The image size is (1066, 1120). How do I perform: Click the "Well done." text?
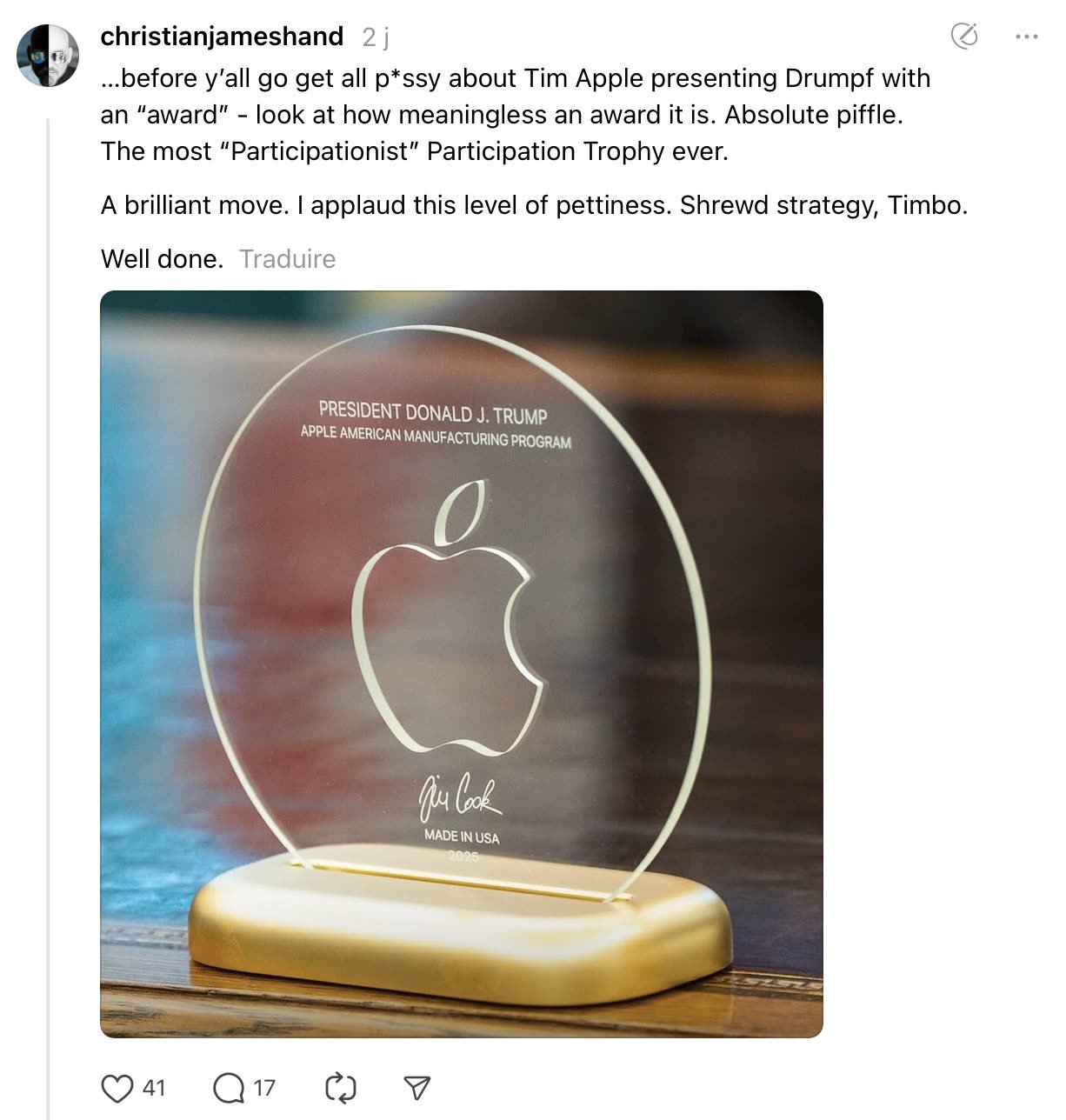[162, 259]
